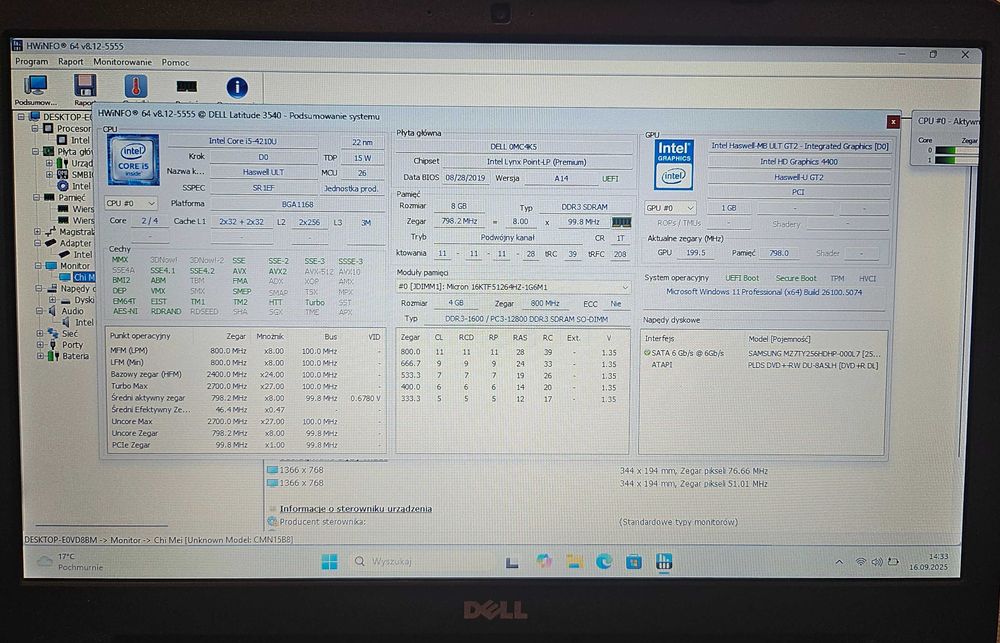Screen dimensions: 1000x643
Task: Click the Procesor chip icon in tree
Action: click(x=48, y=128)
